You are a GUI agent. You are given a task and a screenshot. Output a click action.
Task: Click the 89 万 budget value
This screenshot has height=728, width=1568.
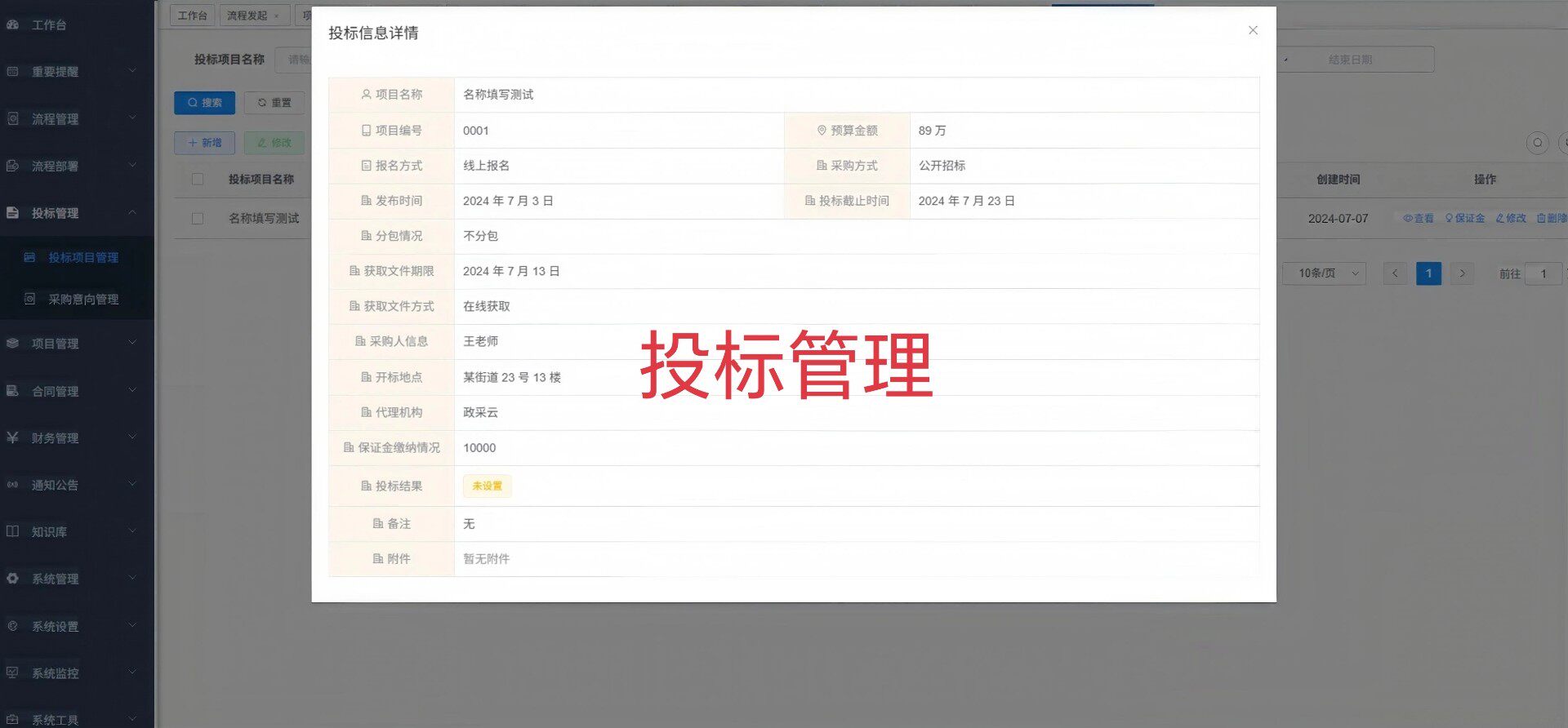click(932, 131)
